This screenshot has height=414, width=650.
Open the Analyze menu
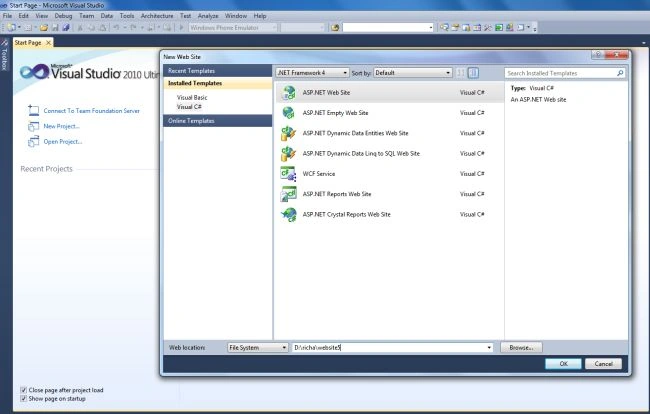(208, 16)
